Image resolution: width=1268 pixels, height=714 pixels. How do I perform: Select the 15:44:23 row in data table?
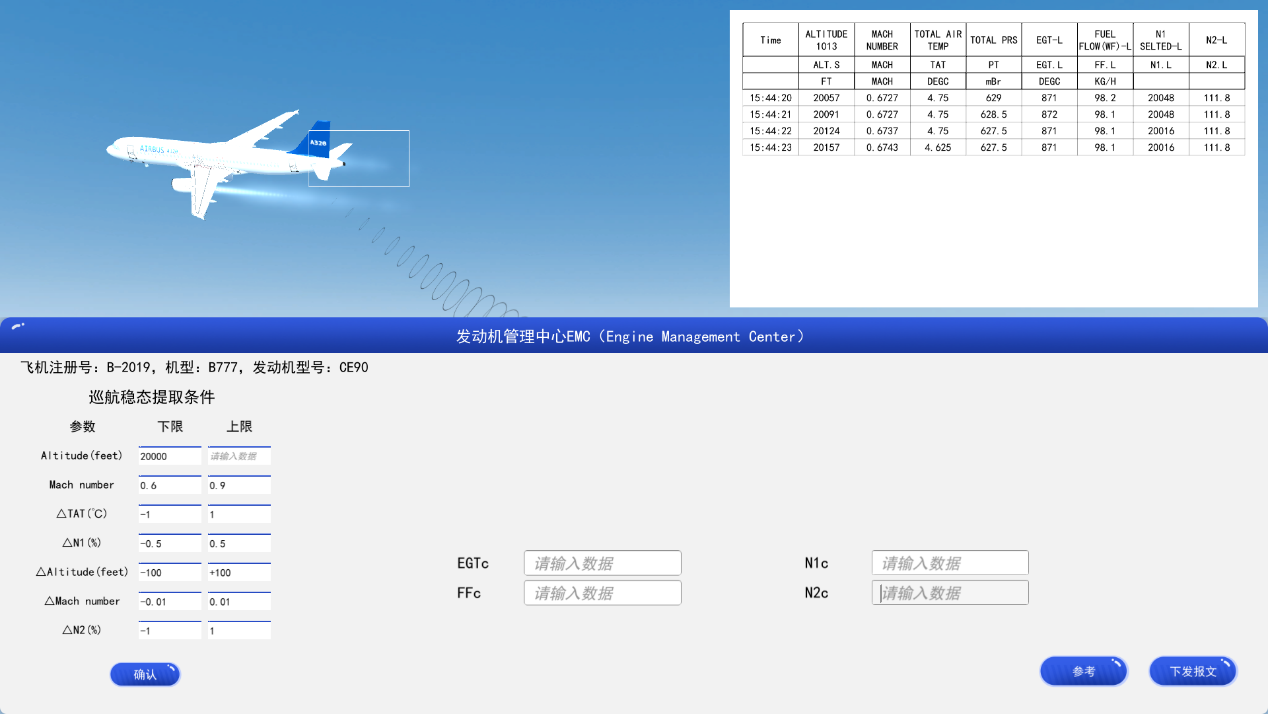[993, 148]
